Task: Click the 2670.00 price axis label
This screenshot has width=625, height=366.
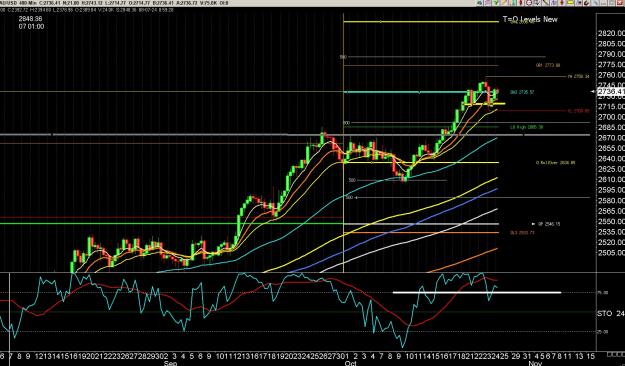Action: (x=611, y=138)
